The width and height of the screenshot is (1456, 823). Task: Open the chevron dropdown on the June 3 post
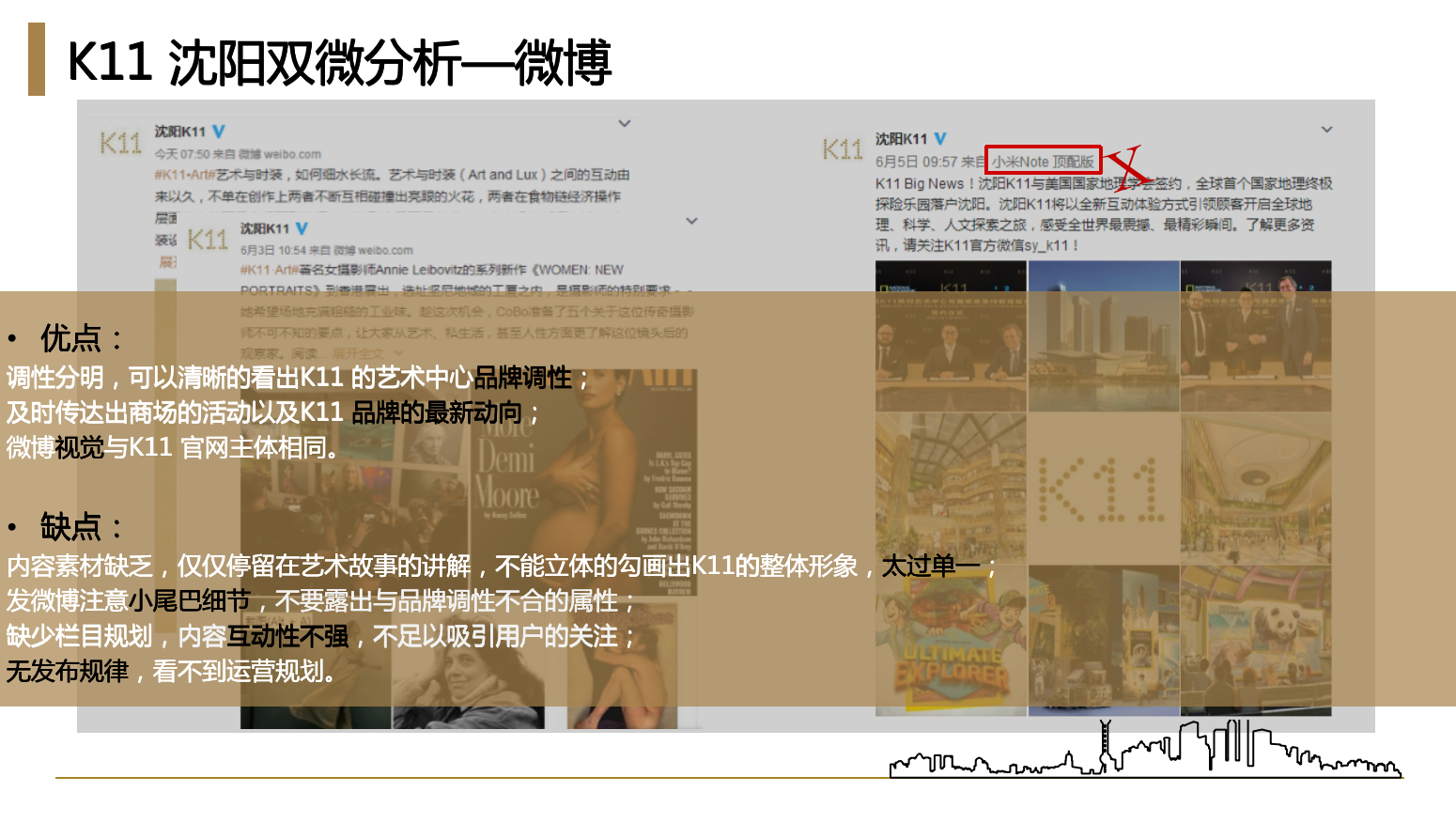coord(692,221)
